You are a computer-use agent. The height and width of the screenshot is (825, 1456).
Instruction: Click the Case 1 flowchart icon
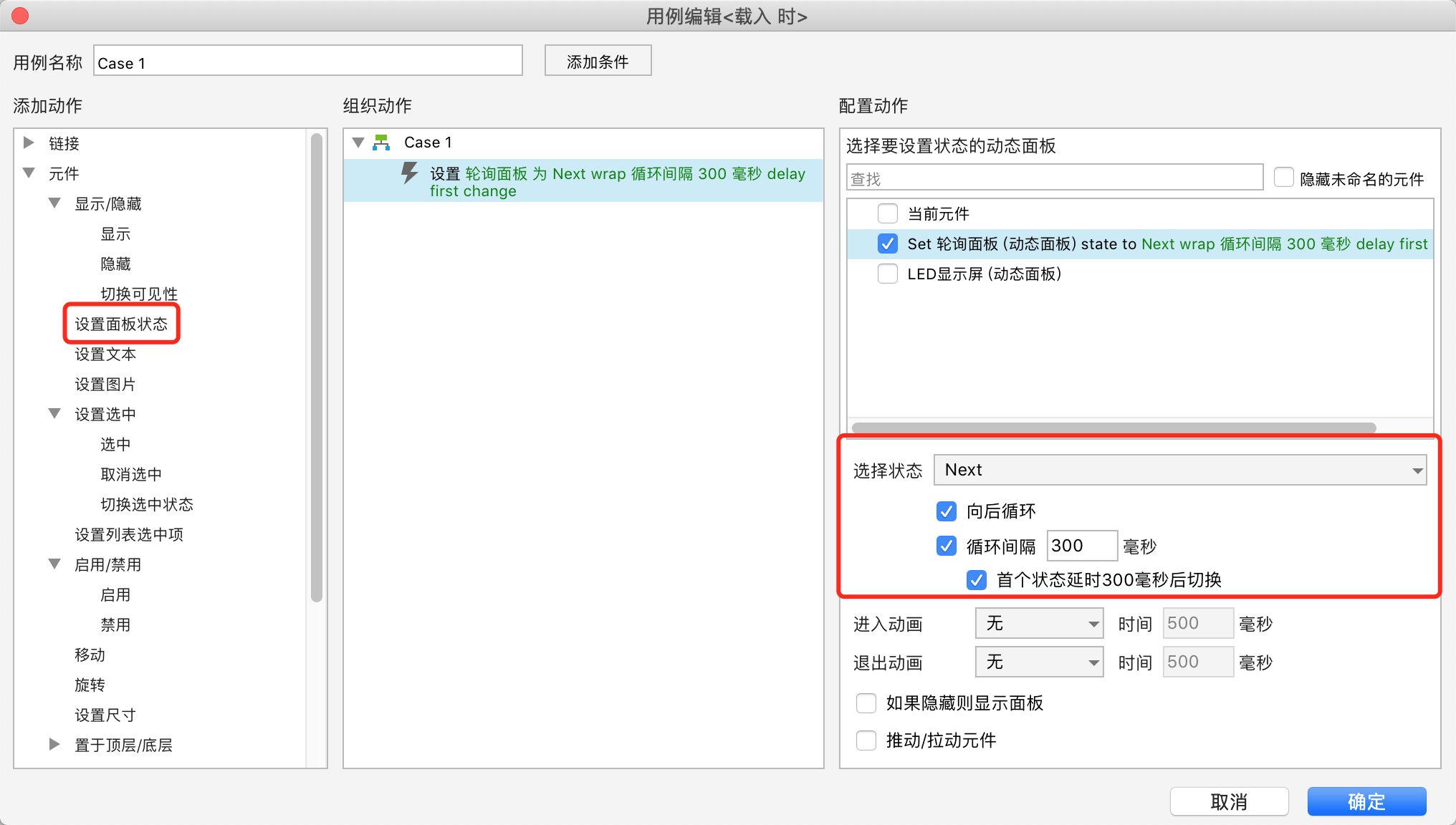(x=381, y=143)
